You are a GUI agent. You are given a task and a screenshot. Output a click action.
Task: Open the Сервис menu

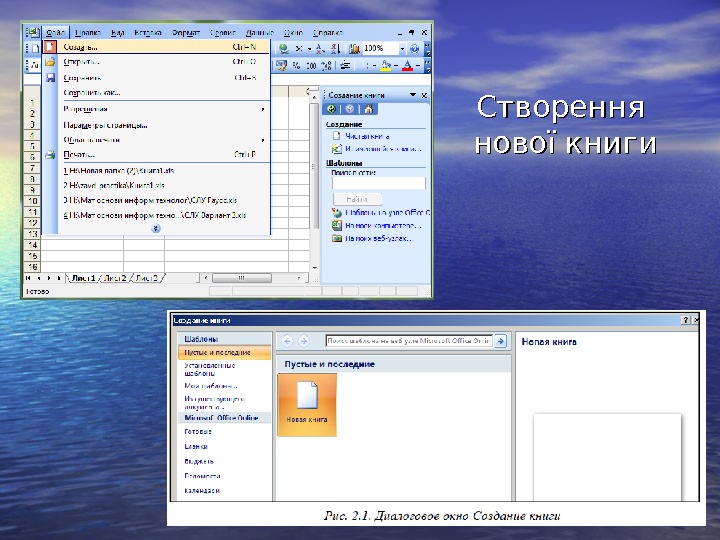223,33
